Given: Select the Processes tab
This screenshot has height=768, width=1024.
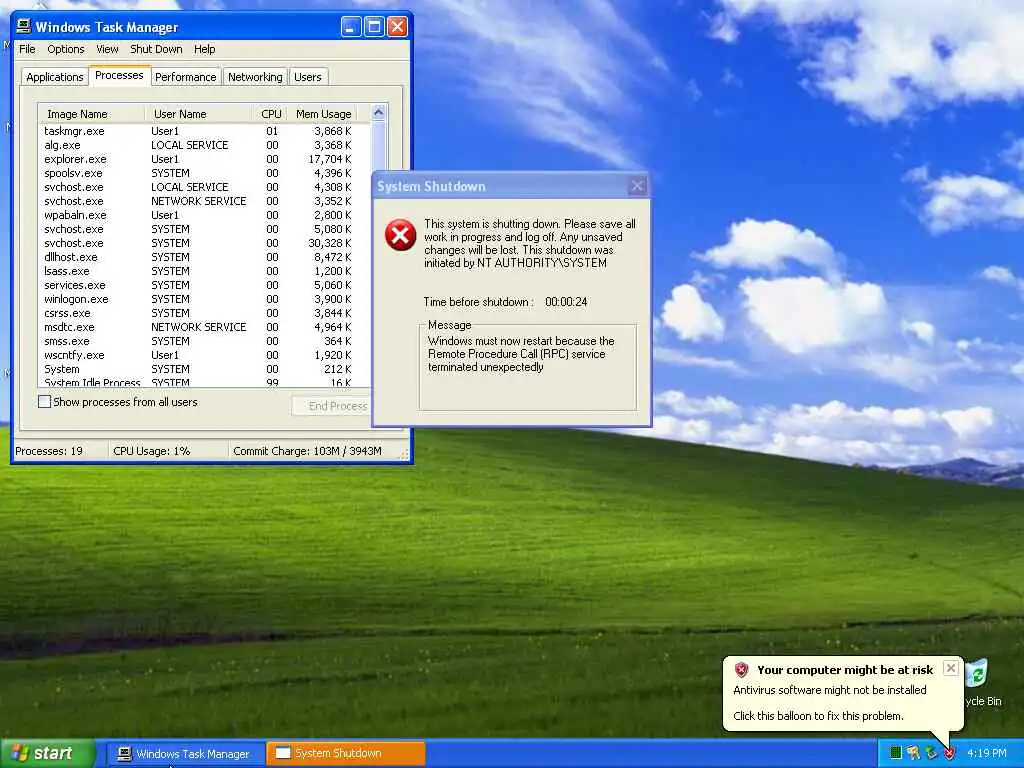Looking at the screenshot, I should click(119, 75).
